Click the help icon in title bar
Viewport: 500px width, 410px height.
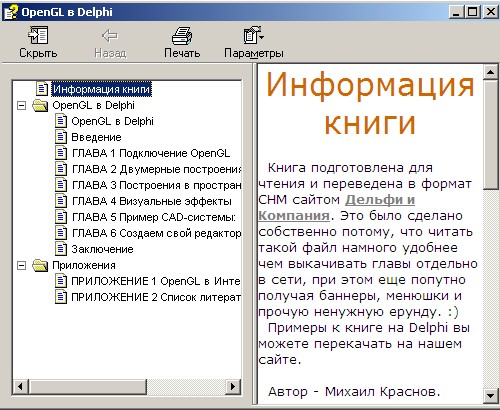pos(10,12)
